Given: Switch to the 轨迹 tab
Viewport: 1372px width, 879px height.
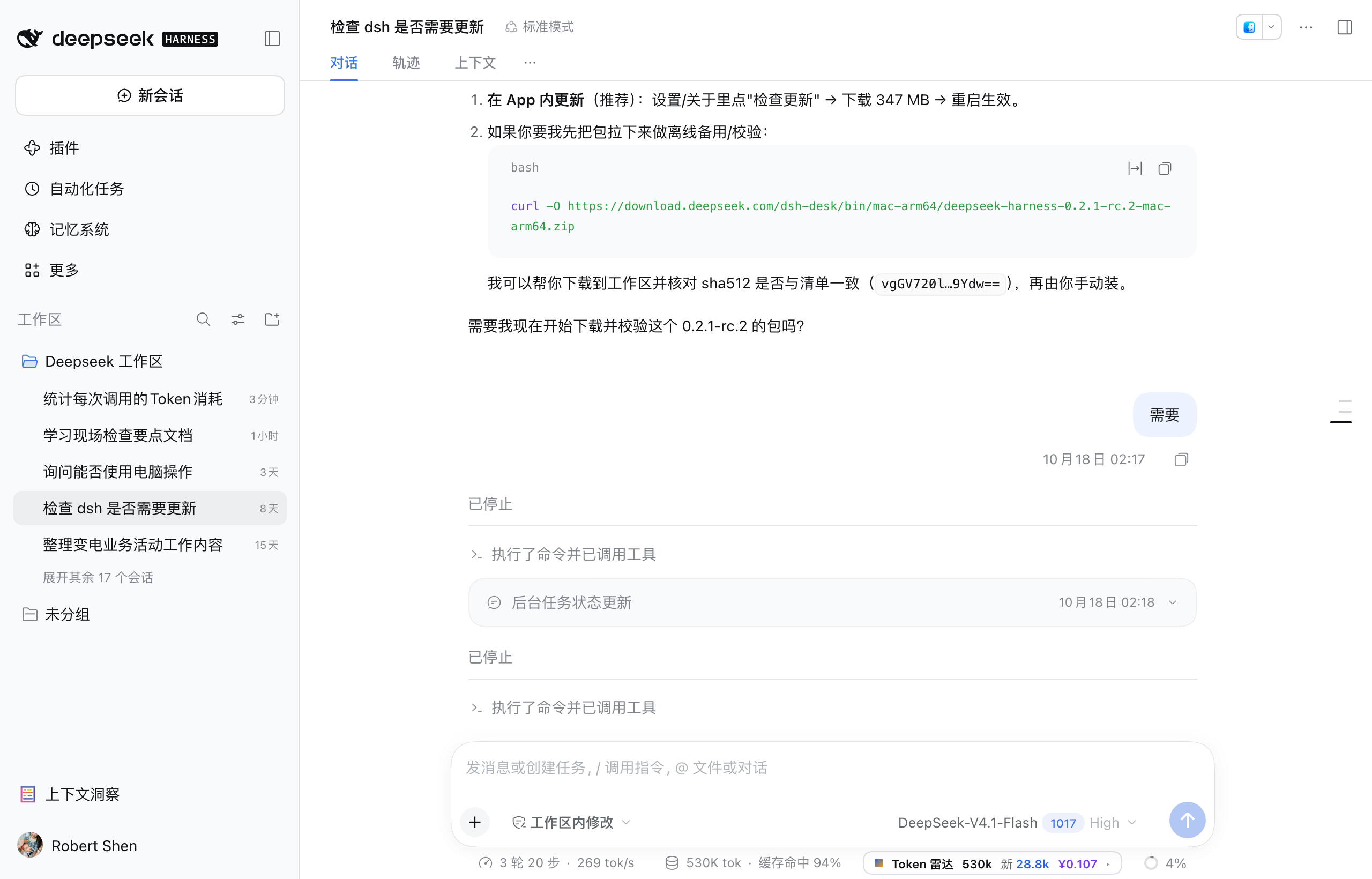Looking at the screenshot, I should [406, 63].
